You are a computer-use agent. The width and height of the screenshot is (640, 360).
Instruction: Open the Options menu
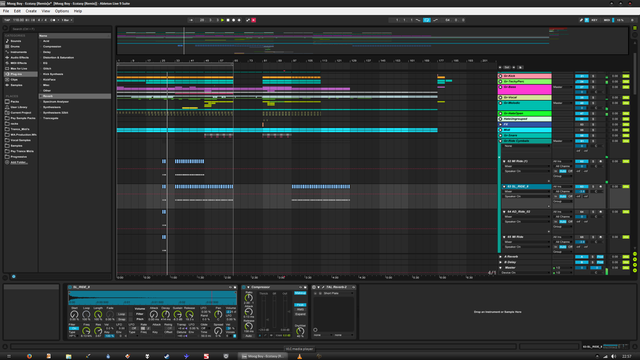click(x=62, y=11)
